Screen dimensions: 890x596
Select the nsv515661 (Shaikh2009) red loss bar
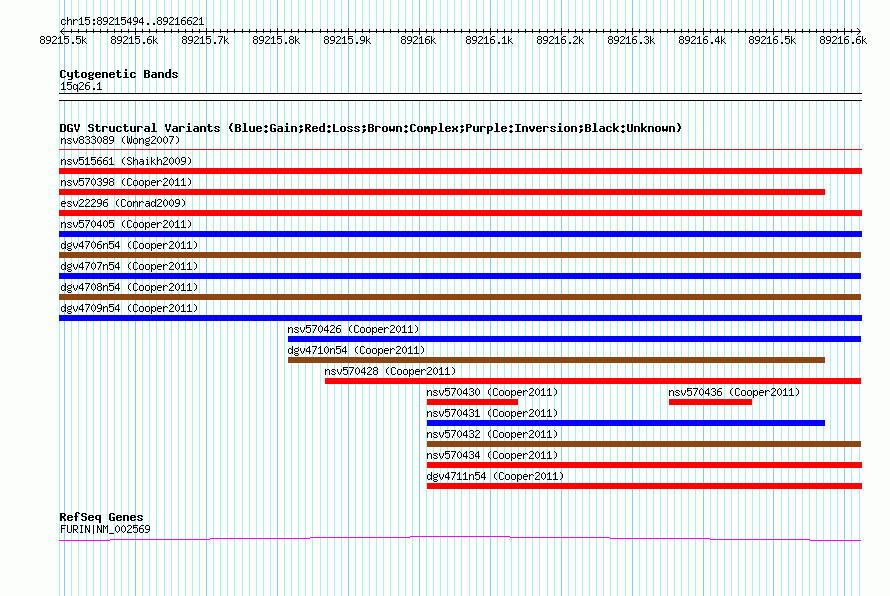click(460, 171)
